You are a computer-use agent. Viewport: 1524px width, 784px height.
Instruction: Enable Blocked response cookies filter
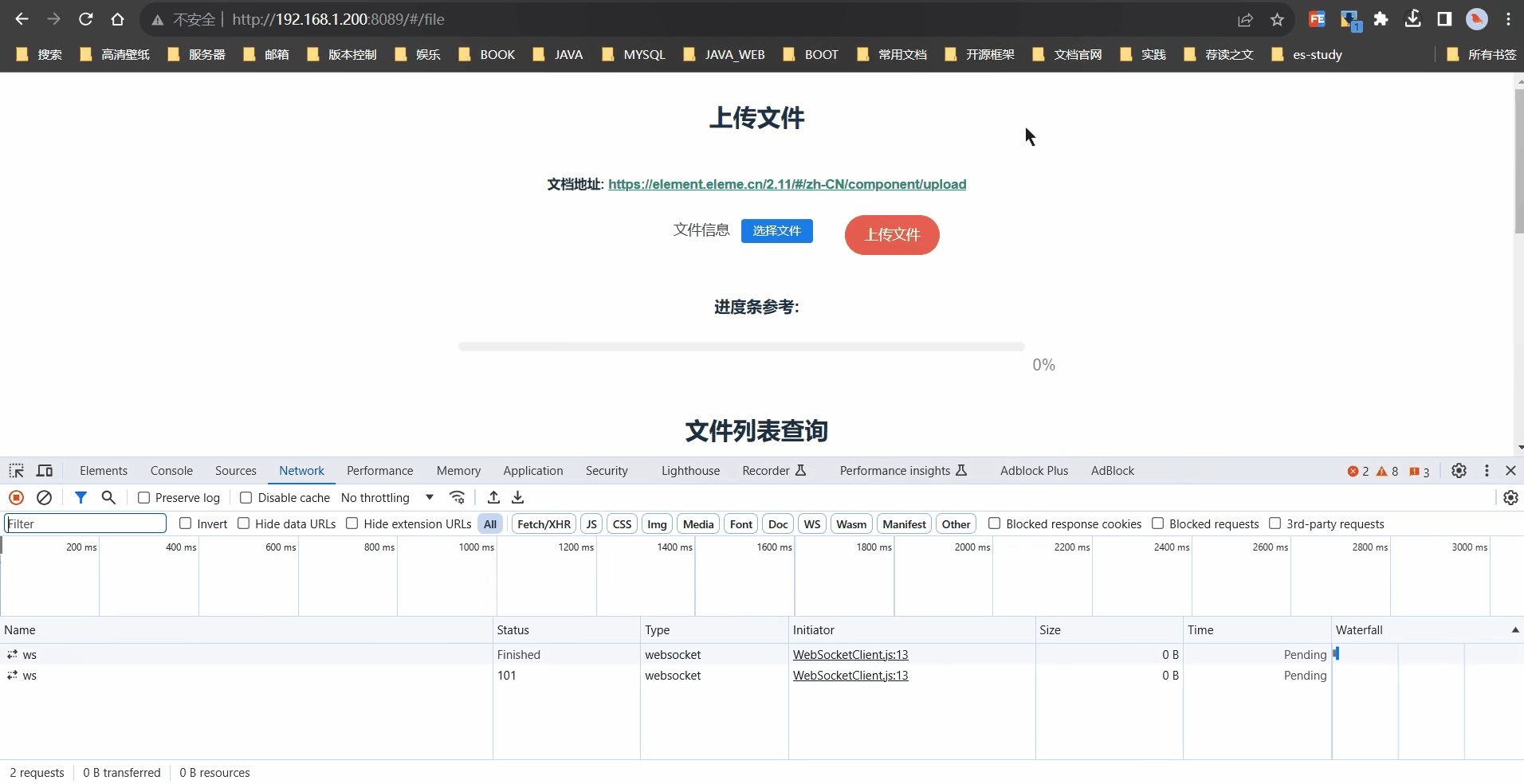[x=995, y=523]
